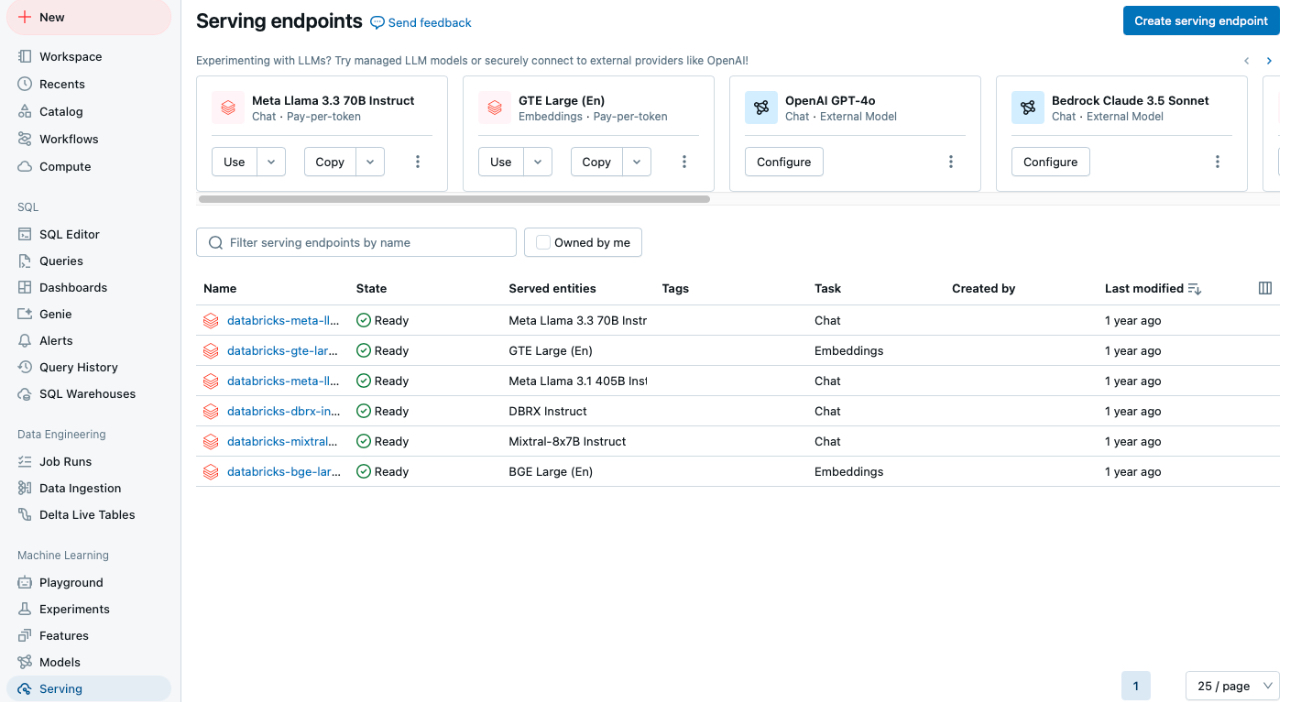This screenshot has width=1290, height=702.
Task: Click the Workspace sidebar icon
Action: [25, 57]
